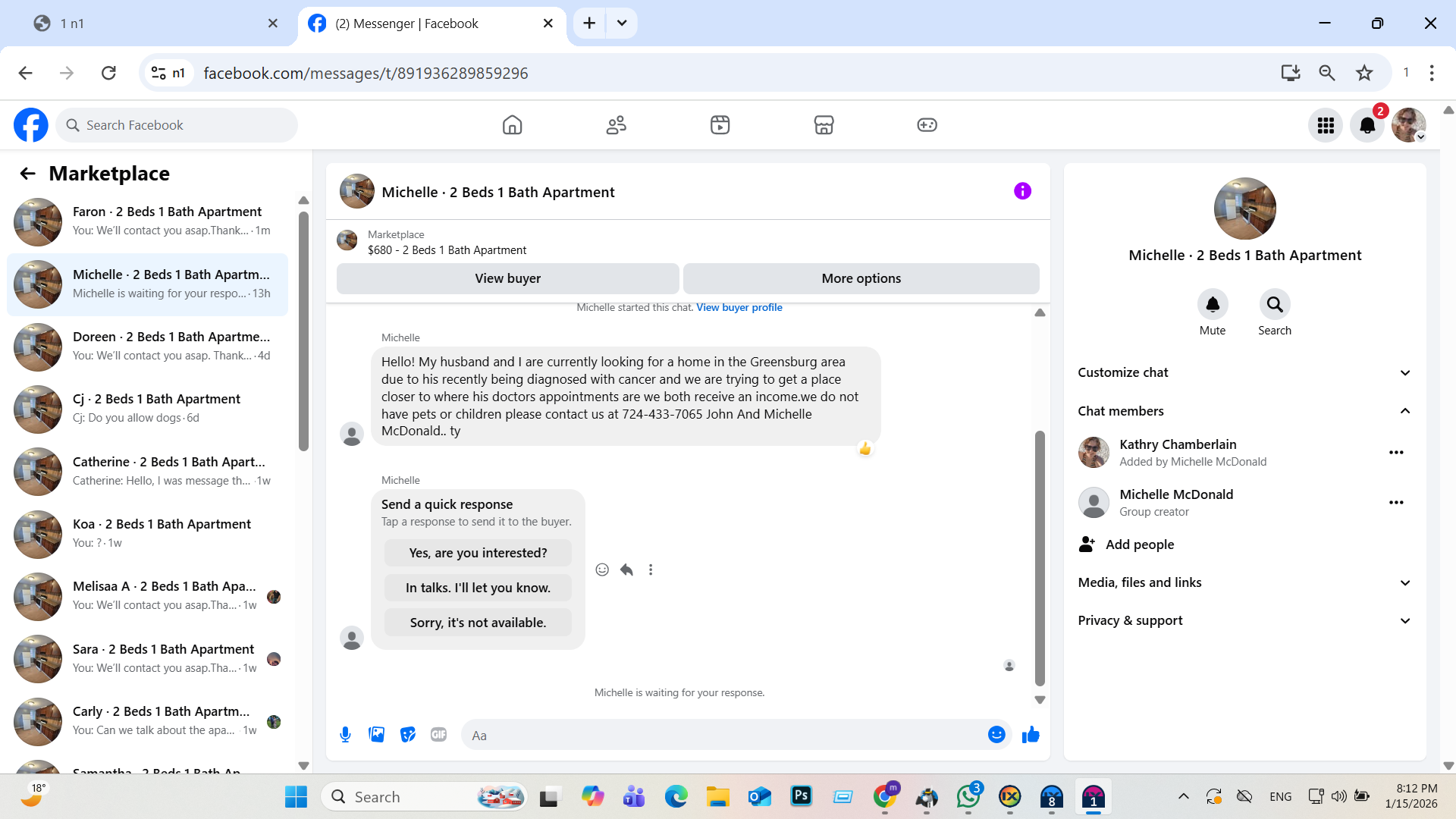Click the purple conversation info icon

(1022, 191)
